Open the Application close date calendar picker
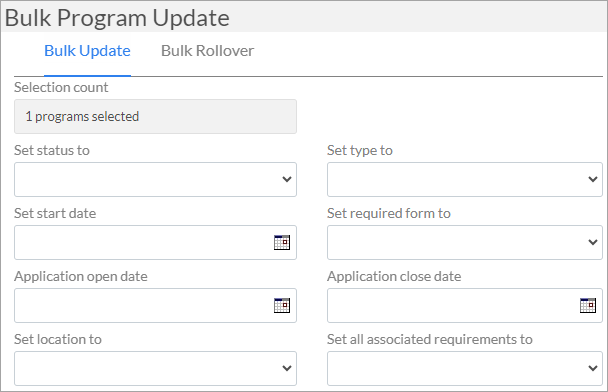This screenshot has height=392, width=608. coord(588,305)
